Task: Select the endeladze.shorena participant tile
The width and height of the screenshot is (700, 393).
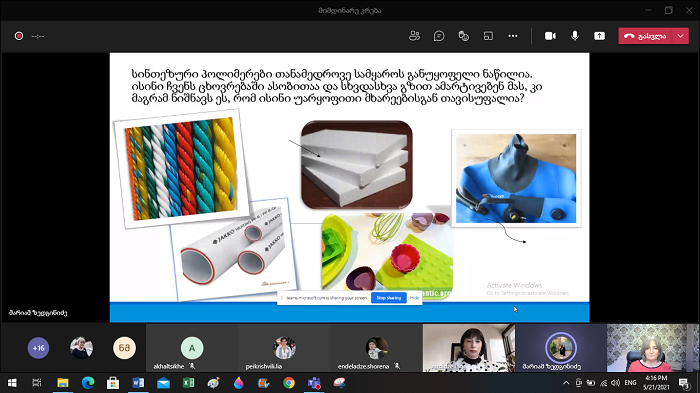Action: (376, 348)
